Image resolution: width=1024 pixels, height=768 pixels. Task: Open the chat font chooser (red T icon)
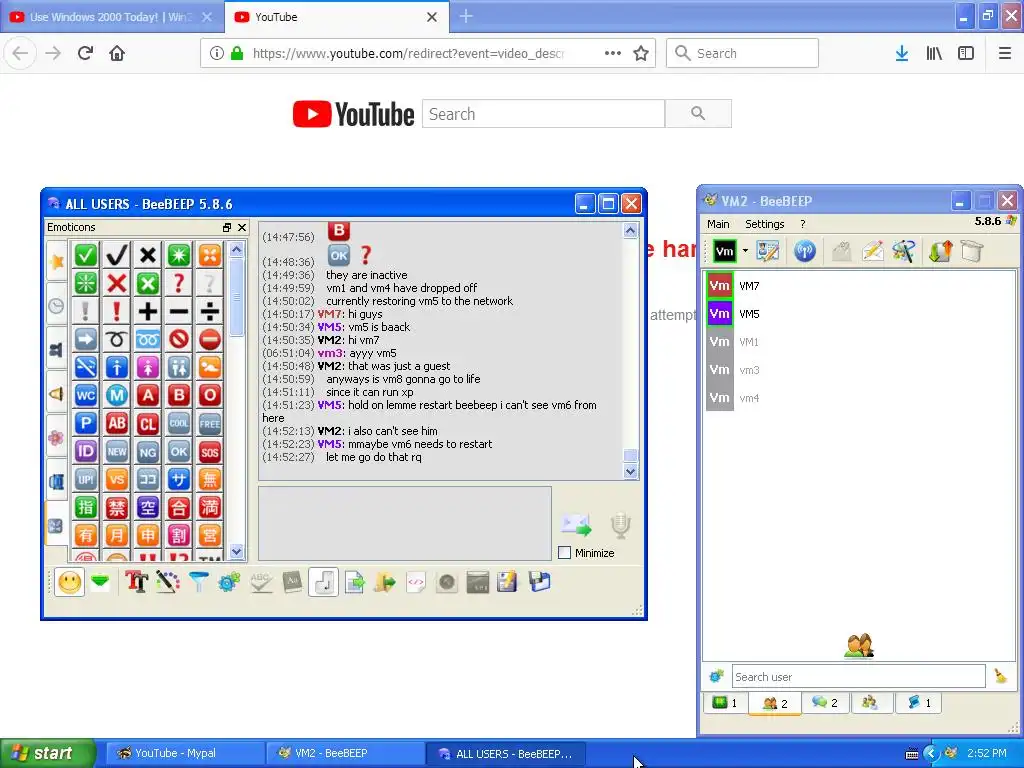[x=136, y=582]
